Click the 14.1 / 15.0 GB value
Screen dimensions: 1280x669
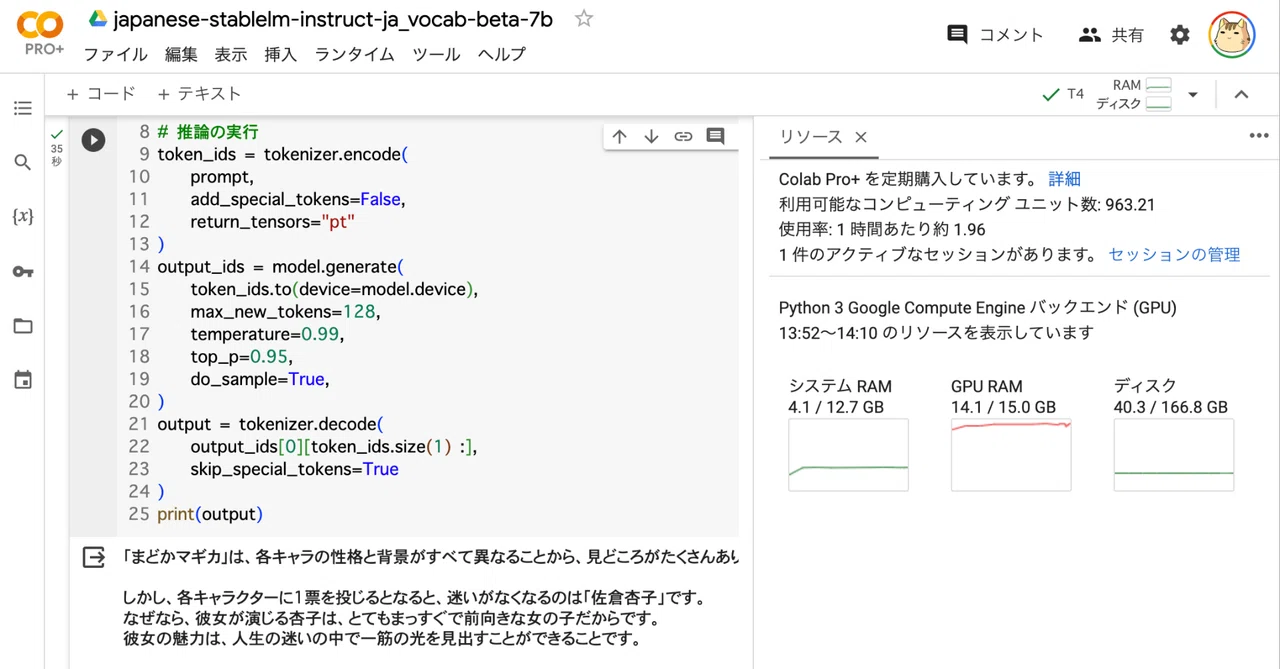tap(1003, 407)
